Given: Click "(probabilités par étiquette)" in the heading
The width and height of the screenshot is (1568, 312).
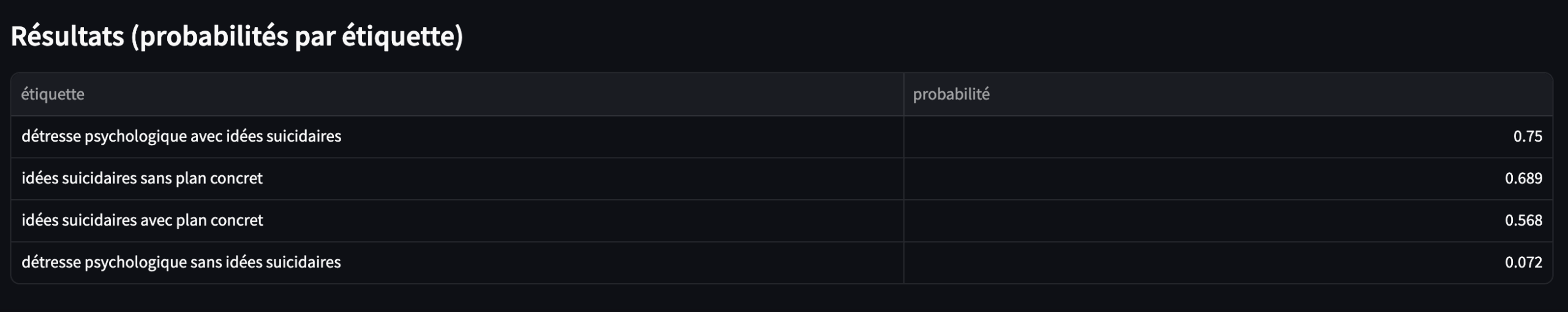Looking at the screenshot, I should coord(297,37).
